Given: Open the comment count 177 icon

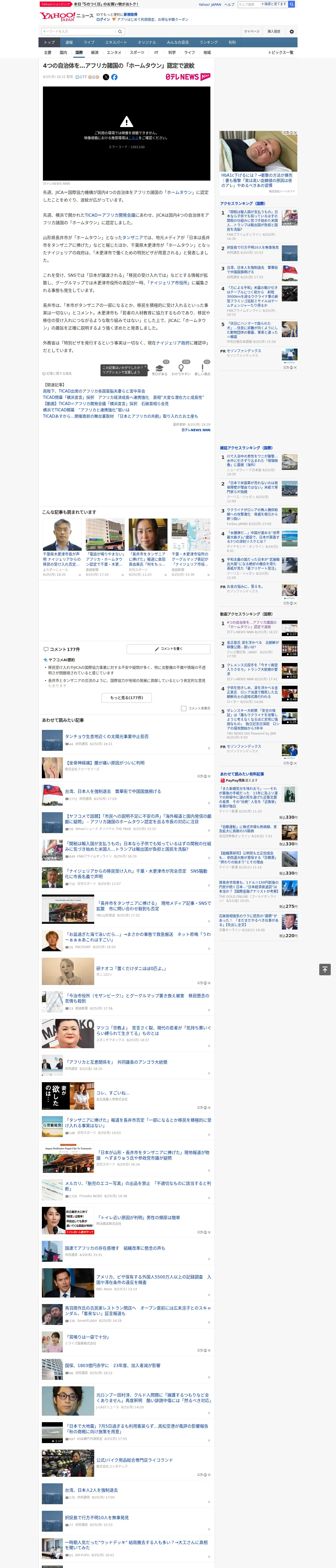Looking at the screenshot, I should click(x=81, y=77).
